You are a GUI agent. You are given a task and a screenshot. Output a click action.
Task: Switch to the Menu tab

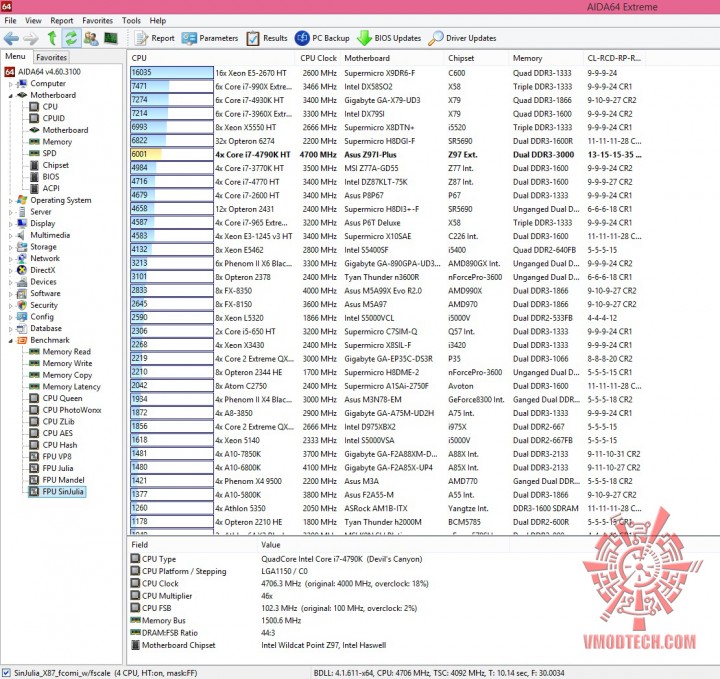point(15,56)
